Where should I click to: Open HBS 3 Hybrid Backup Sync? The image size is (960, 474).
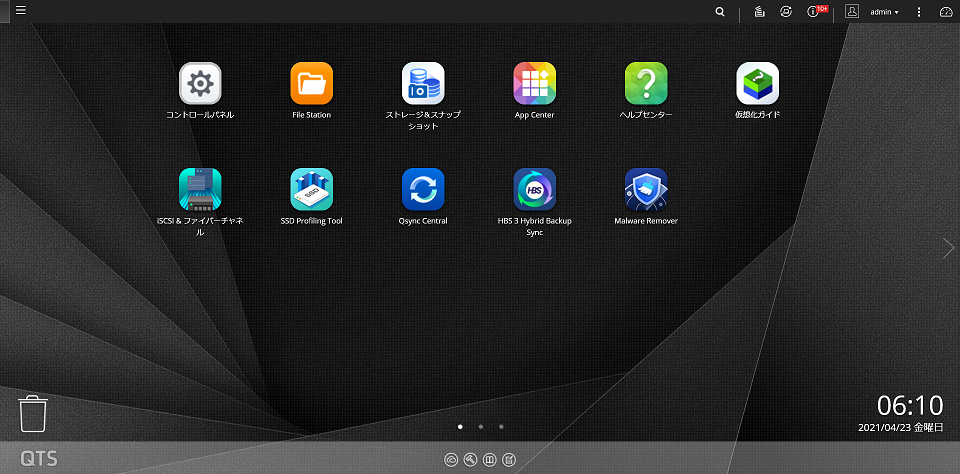point(534,189)
